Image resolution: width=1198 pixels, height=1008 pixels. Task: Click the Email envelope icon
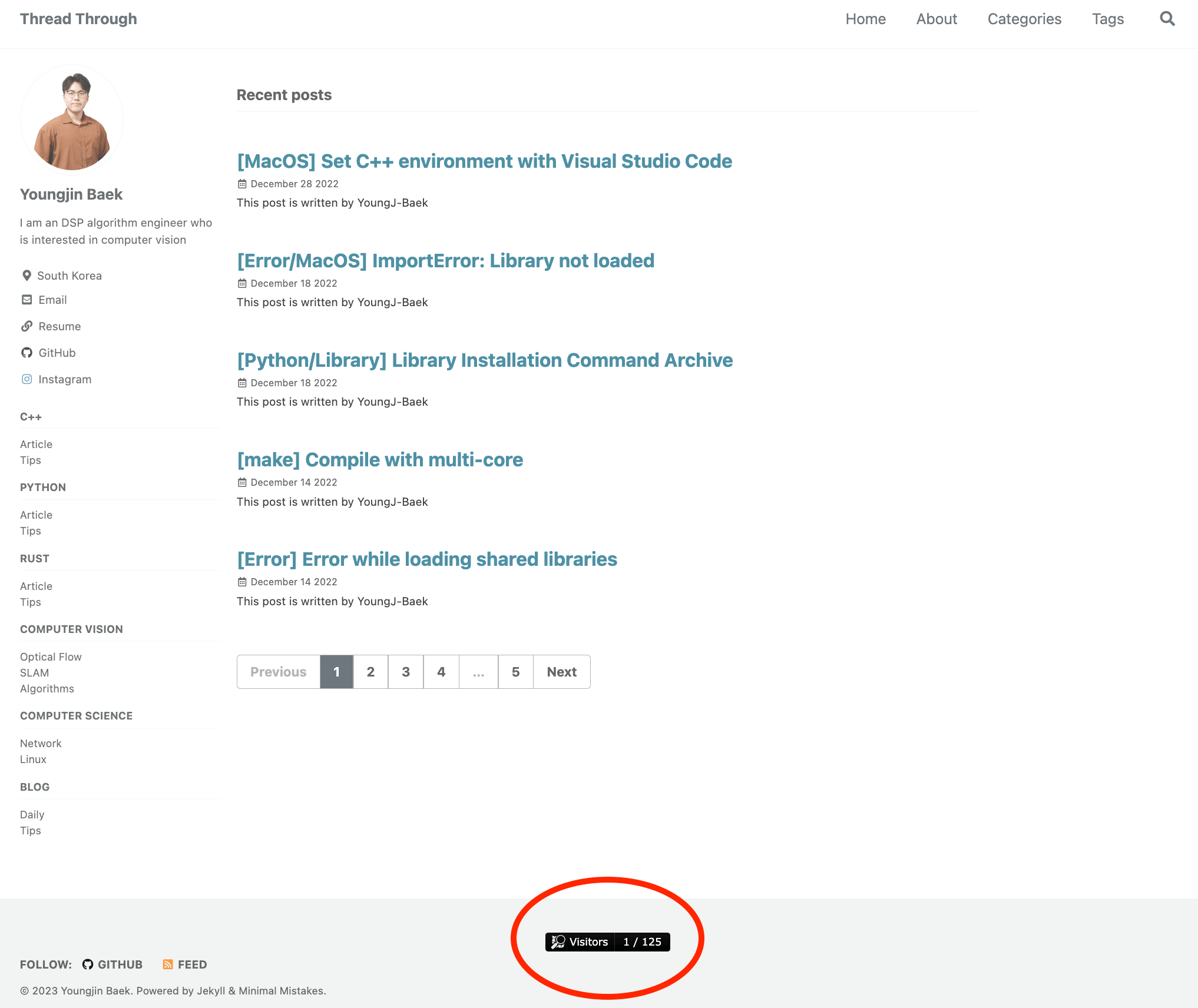[x=27, y=300]
